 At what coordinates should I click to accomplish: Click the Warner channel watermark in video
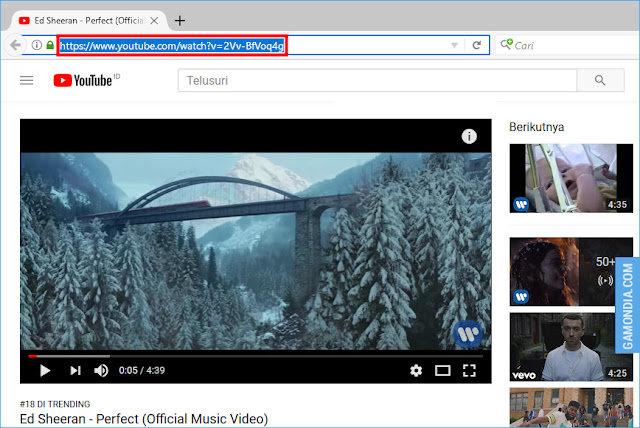point(468,334)
